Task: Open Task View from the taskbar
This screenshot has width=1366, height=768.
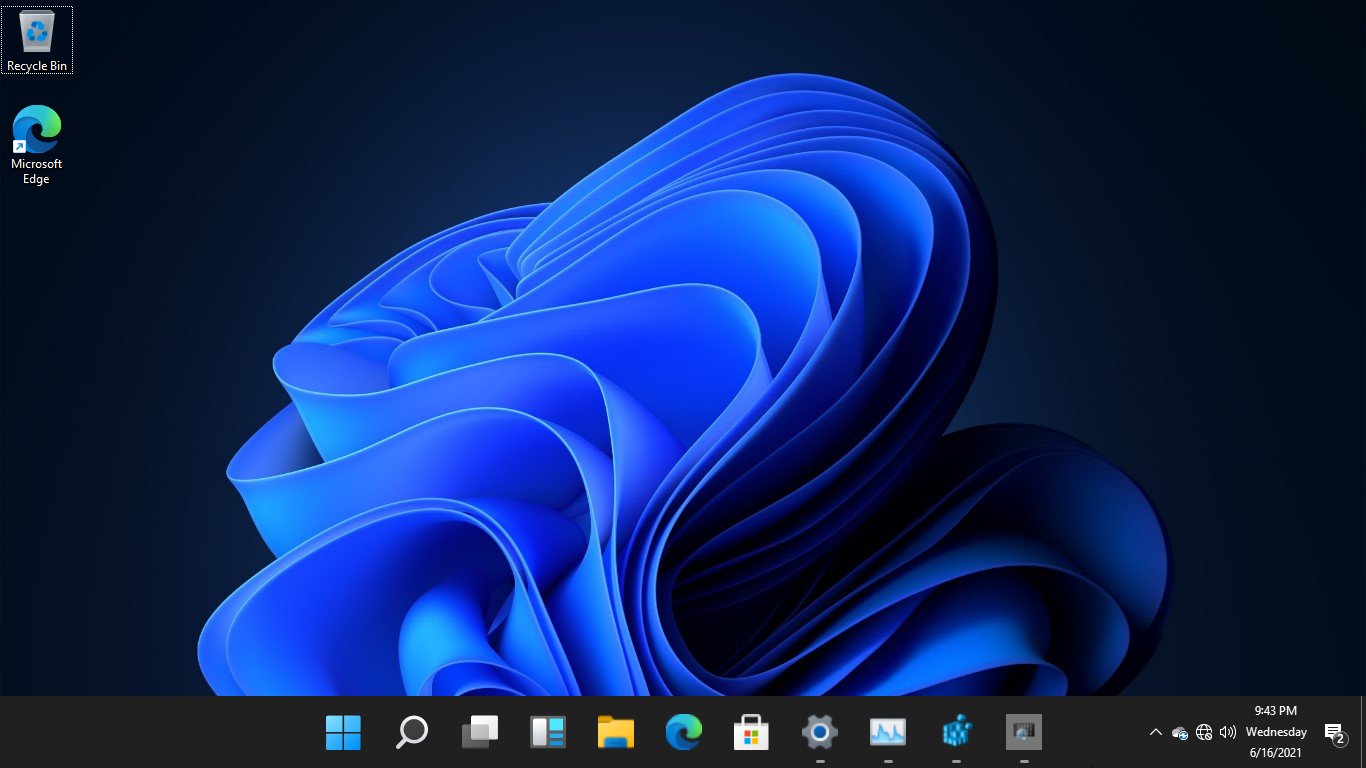Action: 479,732
